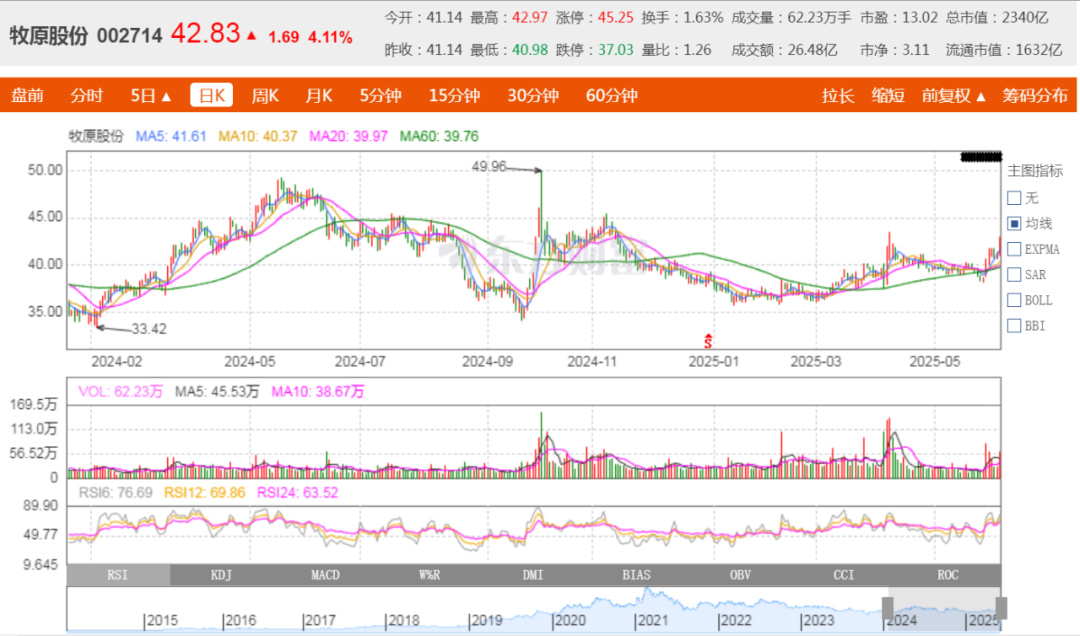Show the MACD indicator panel
Viewport: 1080px width, 636px height.
coord(325,575)
